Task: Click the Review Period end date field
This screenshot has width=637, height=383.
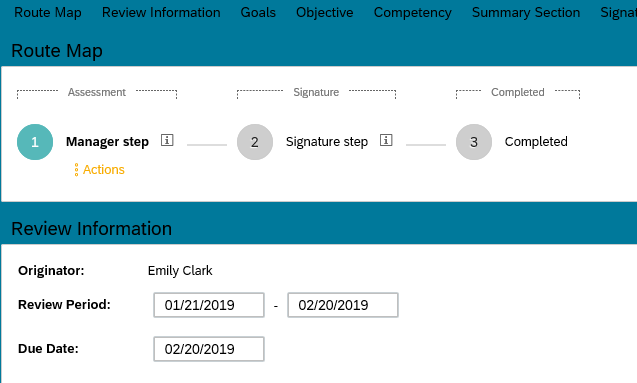Action: (343, 305)
